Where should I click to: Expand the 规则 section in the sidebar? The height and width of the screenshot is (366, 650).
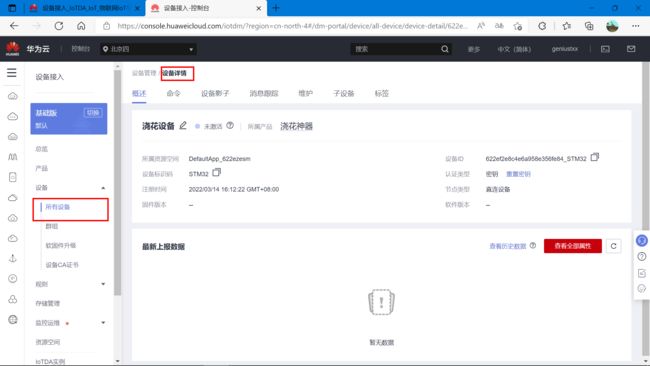point(103,284)
